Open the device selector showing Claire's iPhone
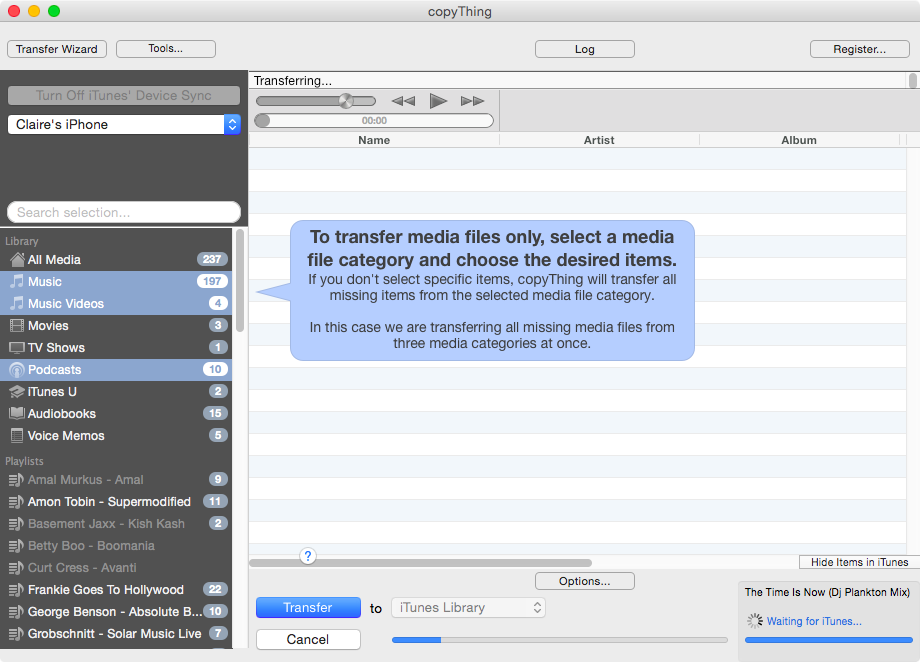This screenshot has height=662, width=920. coord(124,124)
